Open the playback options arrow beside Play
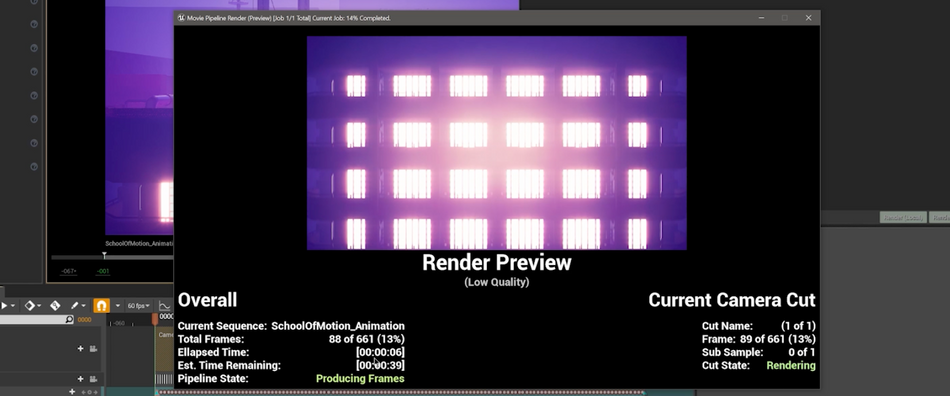This screenshot has height=396, width=950. coord(13,306)
